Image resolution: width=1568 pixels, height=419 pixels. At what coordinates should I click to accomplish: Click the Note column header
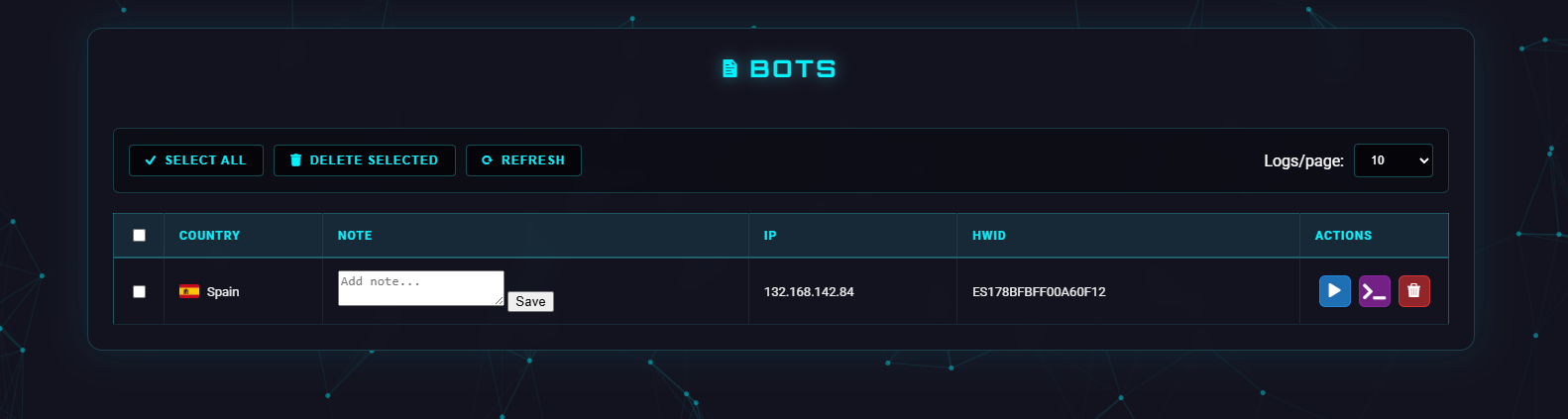pos(355,236)
